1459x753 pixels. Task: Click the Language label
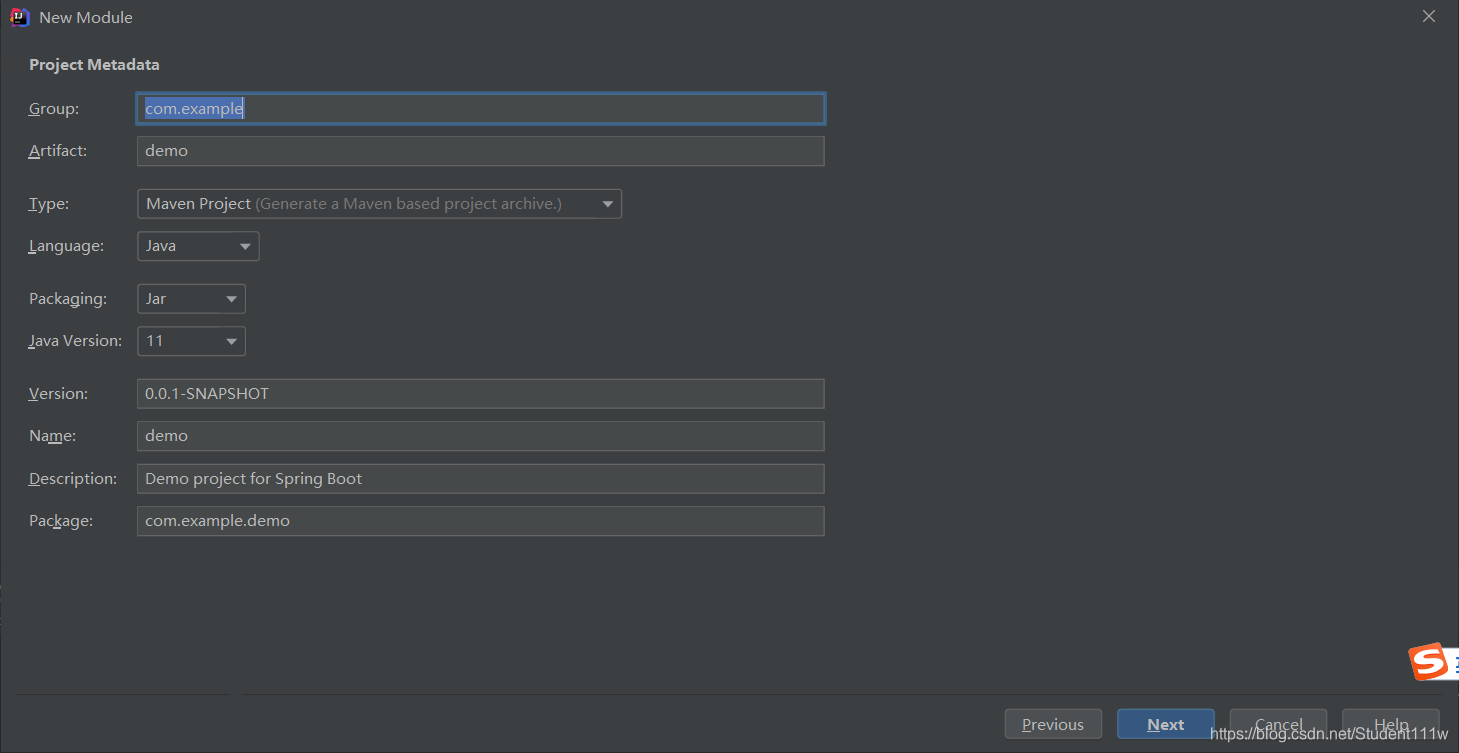pyautogui.click(x=66, y=246)
